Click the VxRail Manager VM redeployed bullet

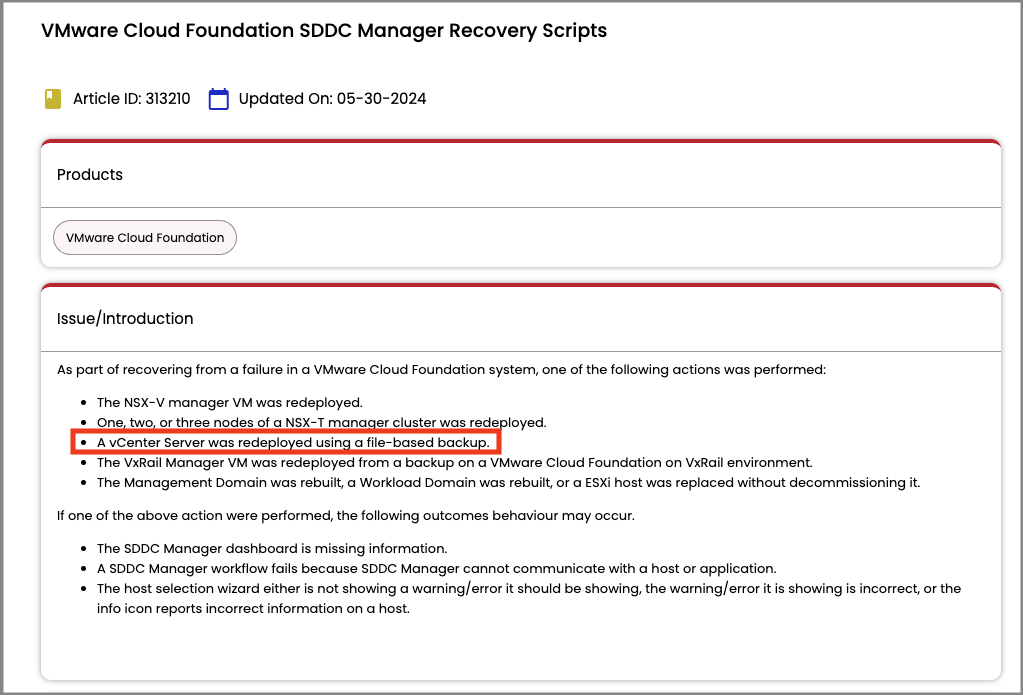(x=455, y=463)
